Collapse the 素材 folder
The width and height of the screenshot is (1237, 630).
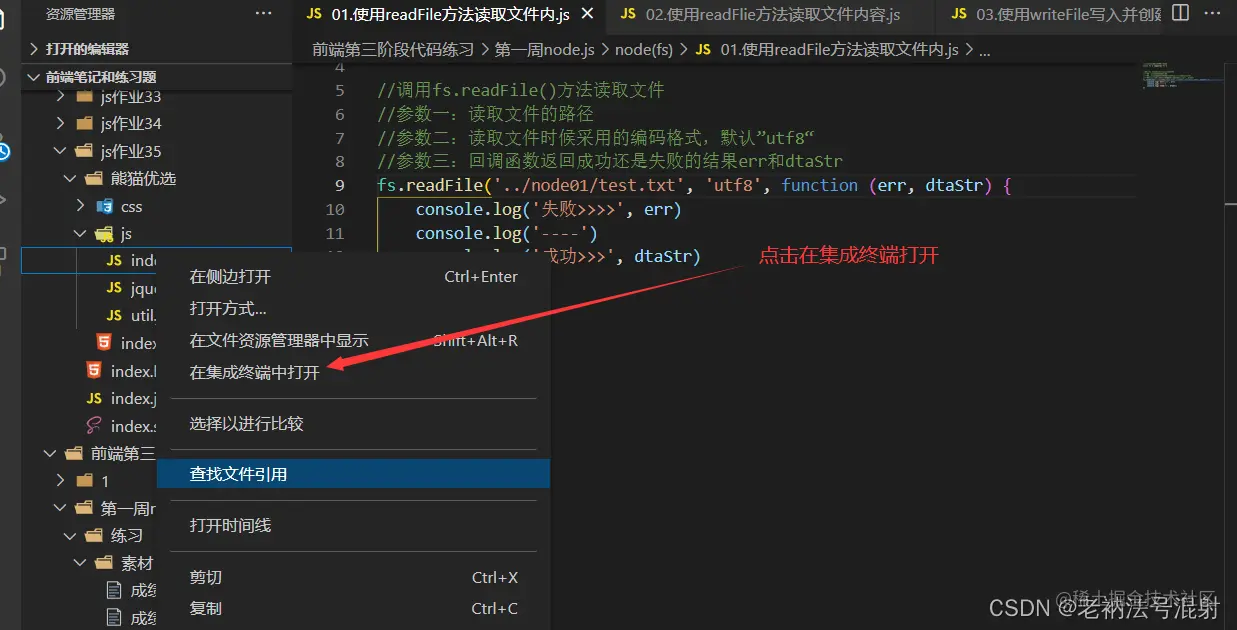tap(81, 563)
